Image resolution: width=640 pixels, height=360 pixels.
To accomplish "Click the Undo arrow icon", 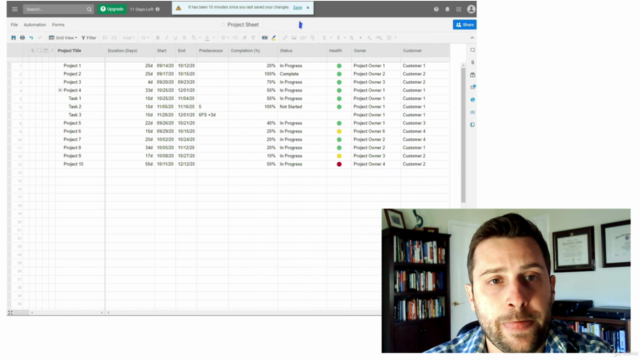I will (x=31, y=38).
